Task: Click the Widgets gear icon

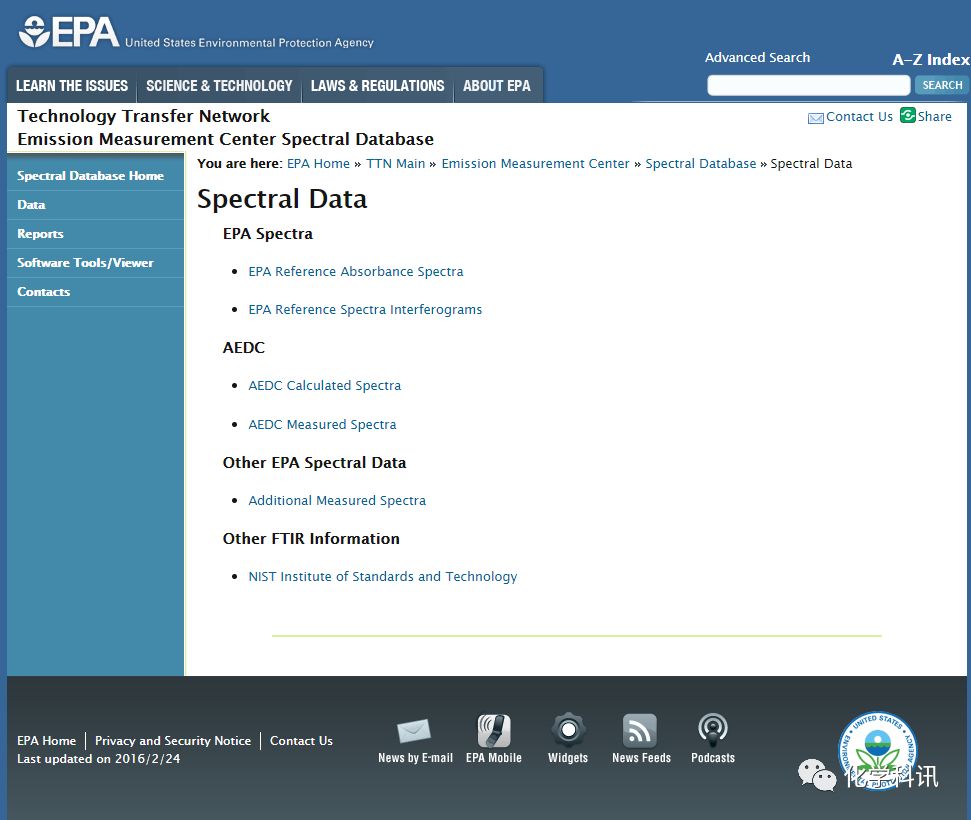Action: [x=568, y=731]
